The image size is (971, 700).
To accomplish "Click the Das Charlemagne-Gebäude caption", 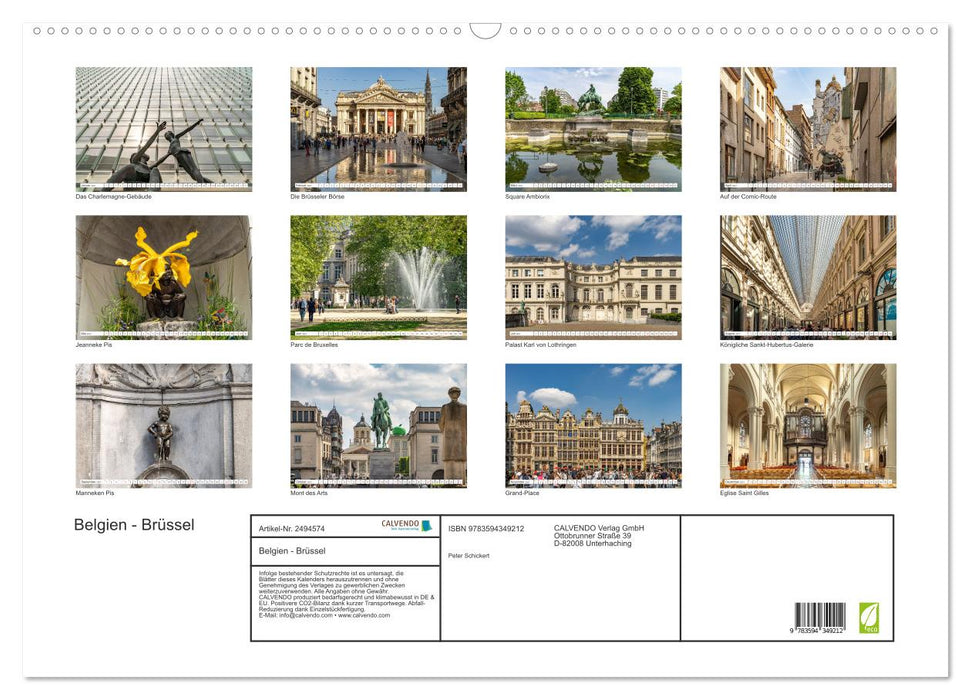I will (x=113, y=196).
